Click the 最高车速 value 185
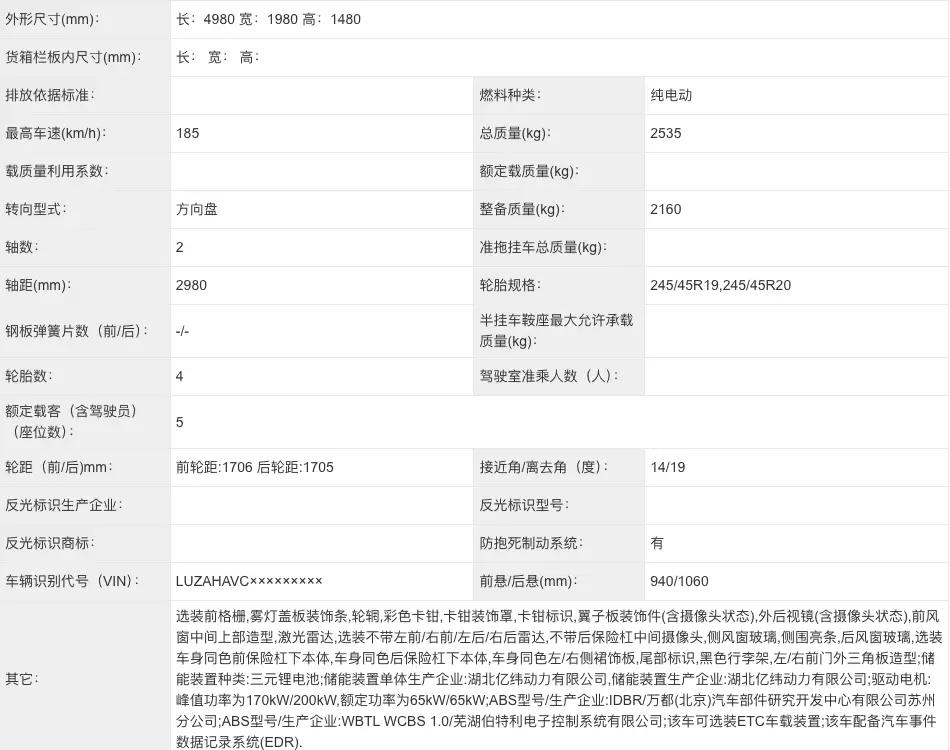 187,133
